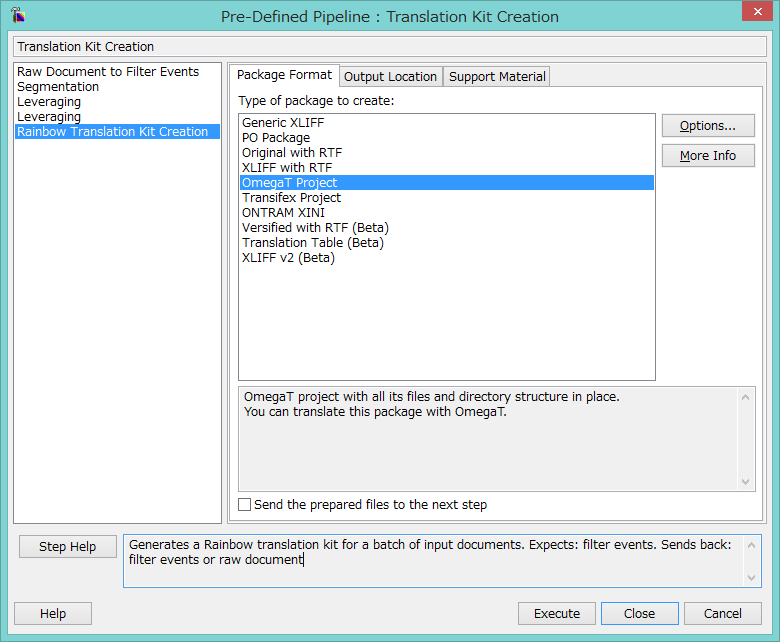Choose Original with RTF package
The height and width of the screenshot is (642, 780).
[447, 152]
